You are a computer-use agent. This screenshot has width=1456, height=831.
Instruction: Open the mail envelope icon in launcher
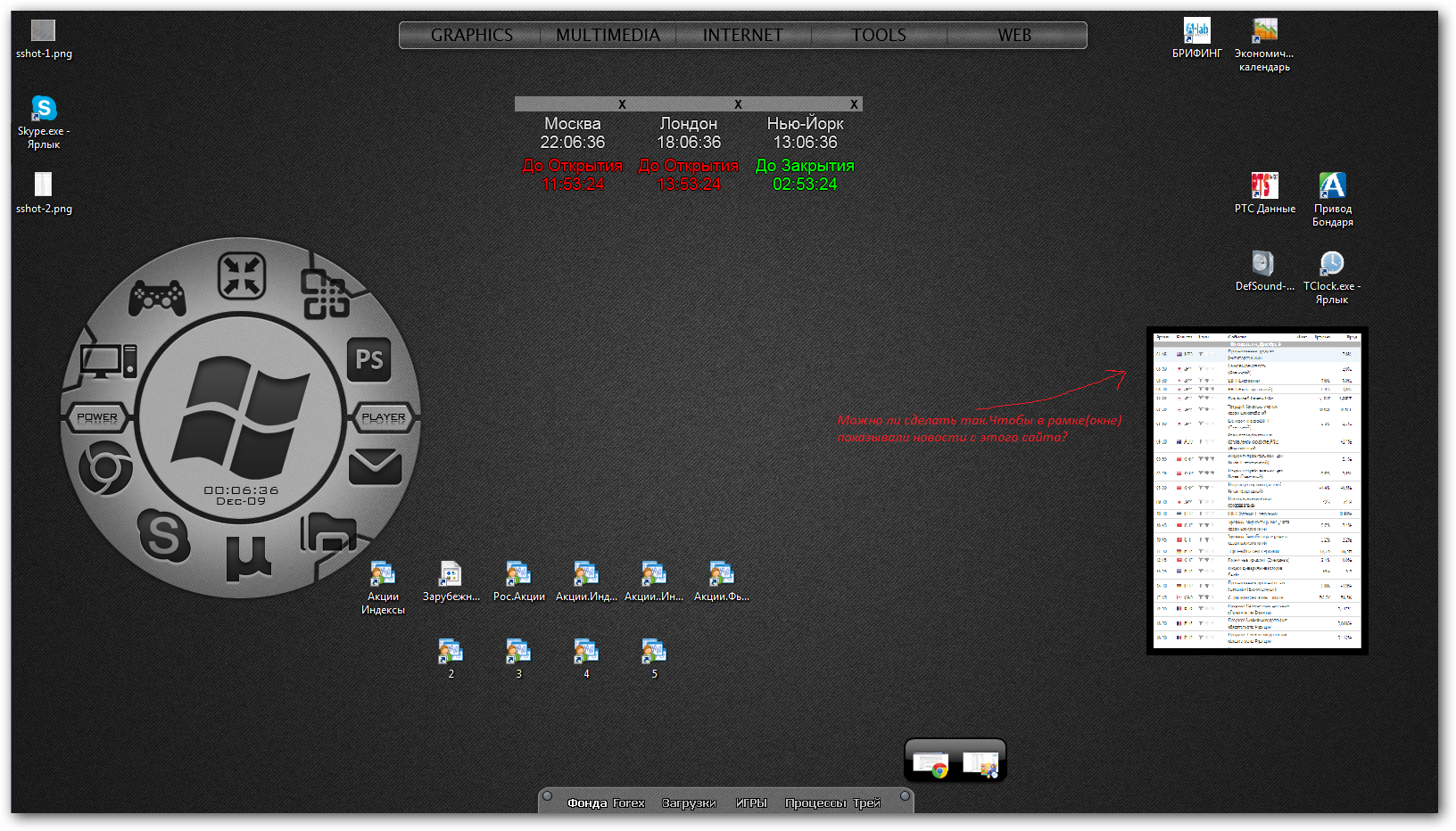[375, 466]
